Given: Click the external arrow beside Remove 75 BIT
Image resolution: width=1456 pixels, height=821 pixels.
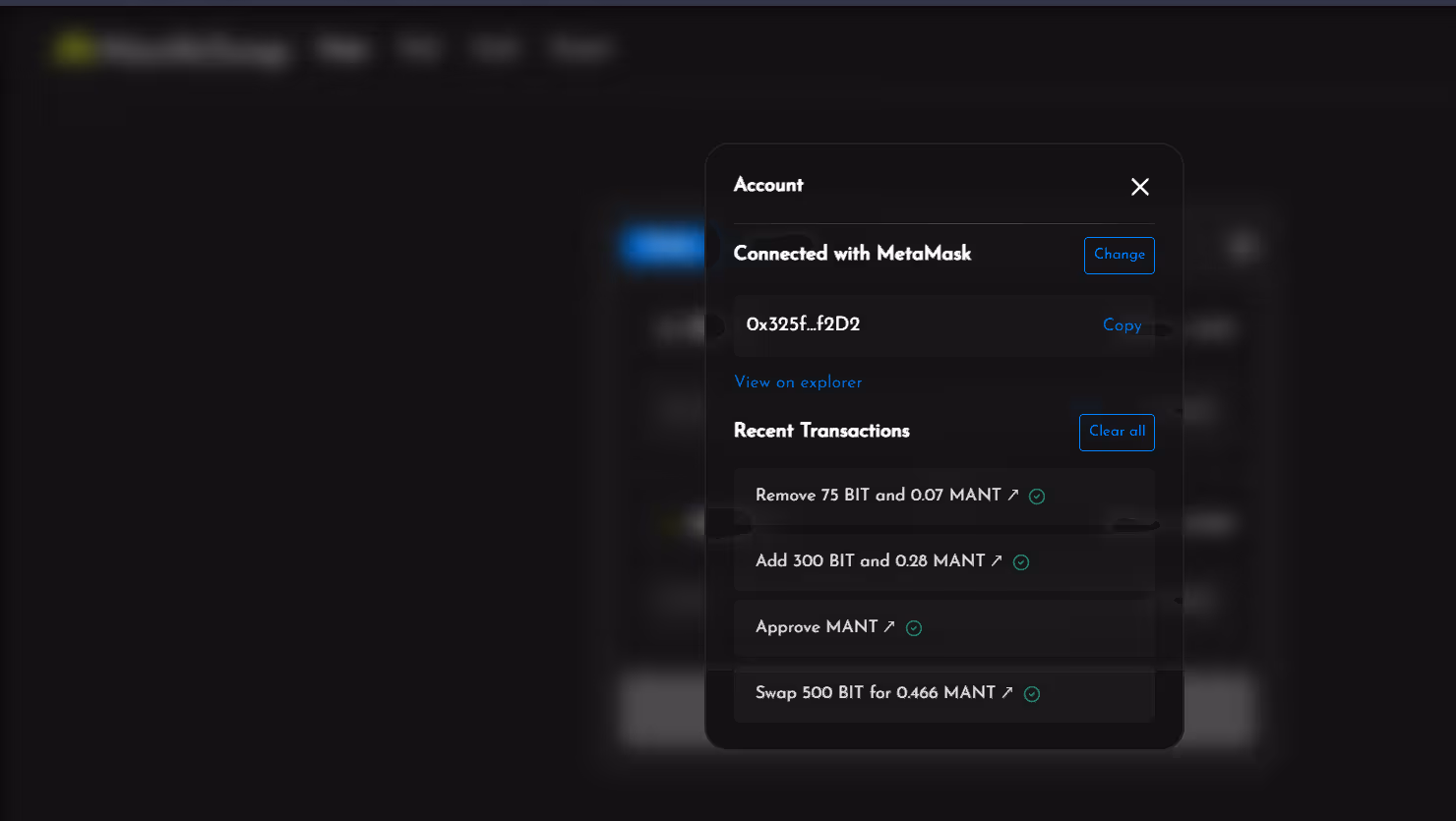Looking at the screenshot, I should (1013, 495).
